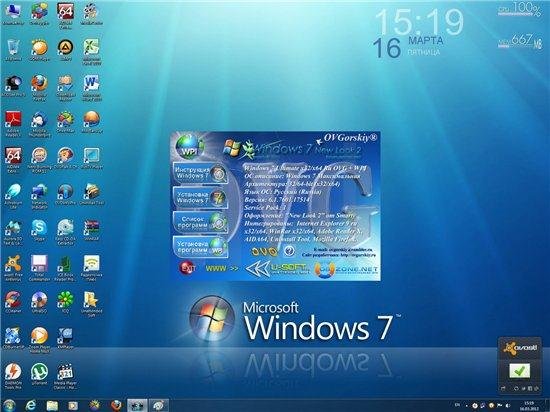Click the red Exit button in WPI window
The width and height of the screenshot is (550, 412).
click(x=187, y=268)
